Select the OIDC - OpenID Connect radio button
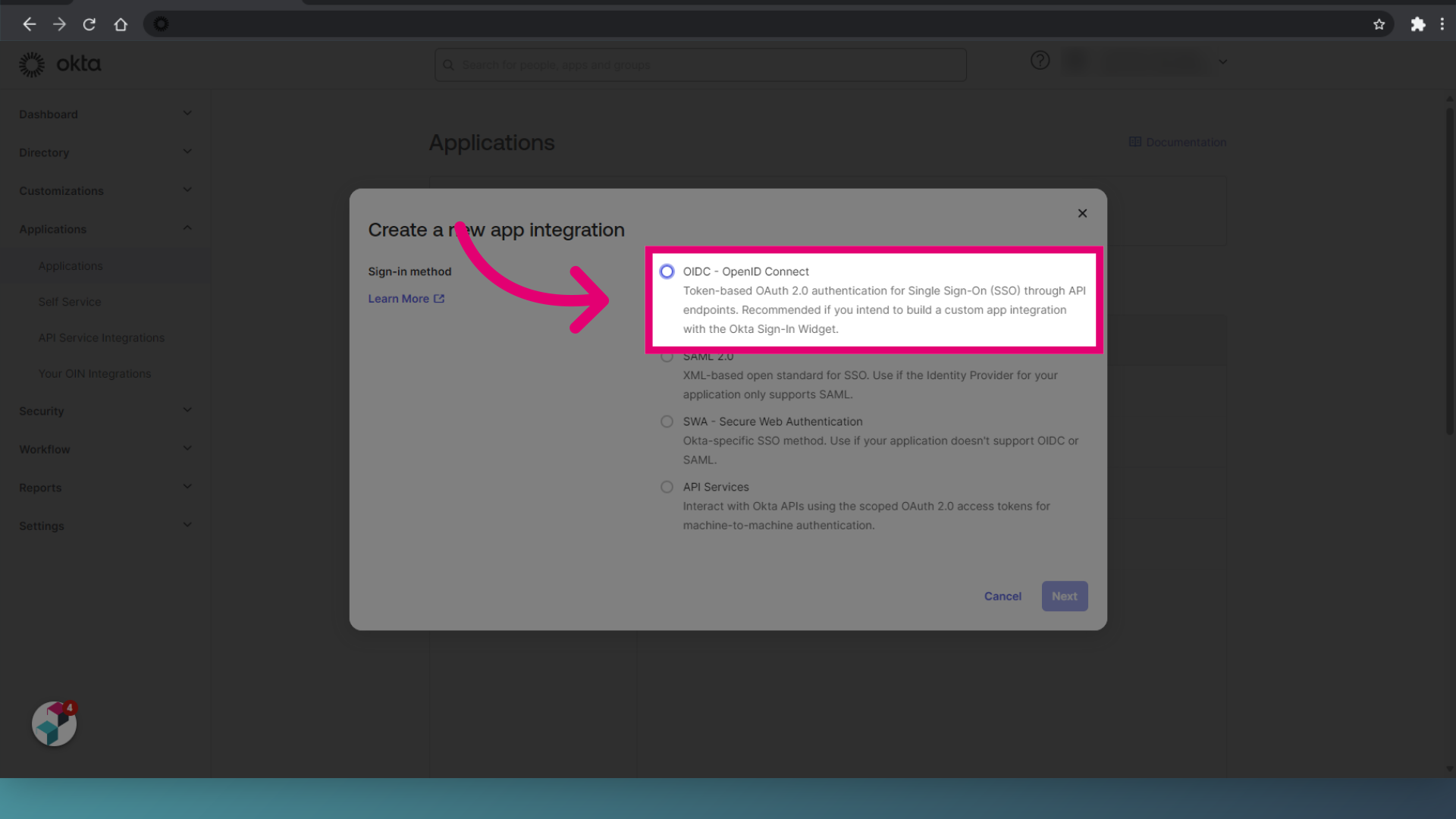Image resolution: width=1456 pixels, height=819 pixels. click(667, 271)
